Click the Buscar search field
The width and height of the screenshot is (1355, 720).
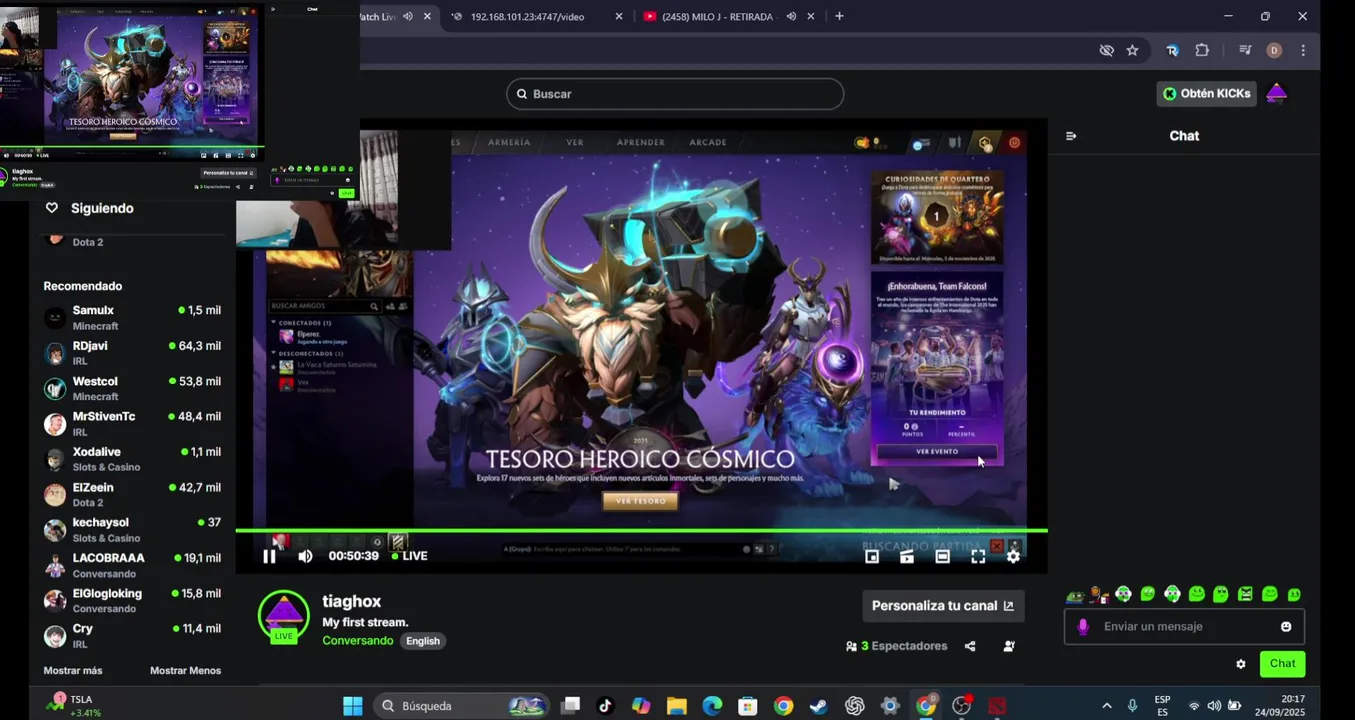coord(675,94)
